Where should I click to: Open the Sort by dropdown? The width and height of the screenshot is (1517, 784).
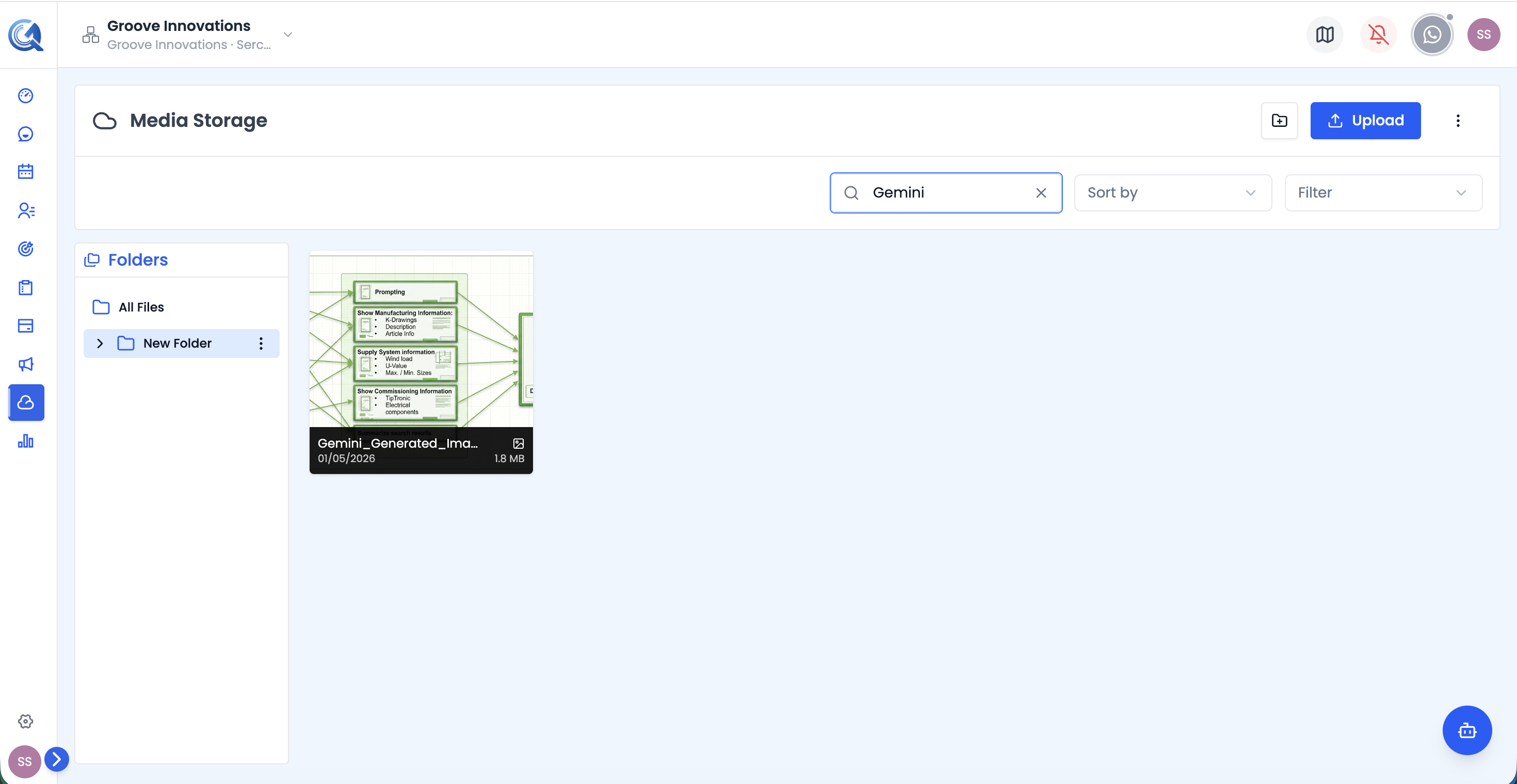coord(1172,192)
